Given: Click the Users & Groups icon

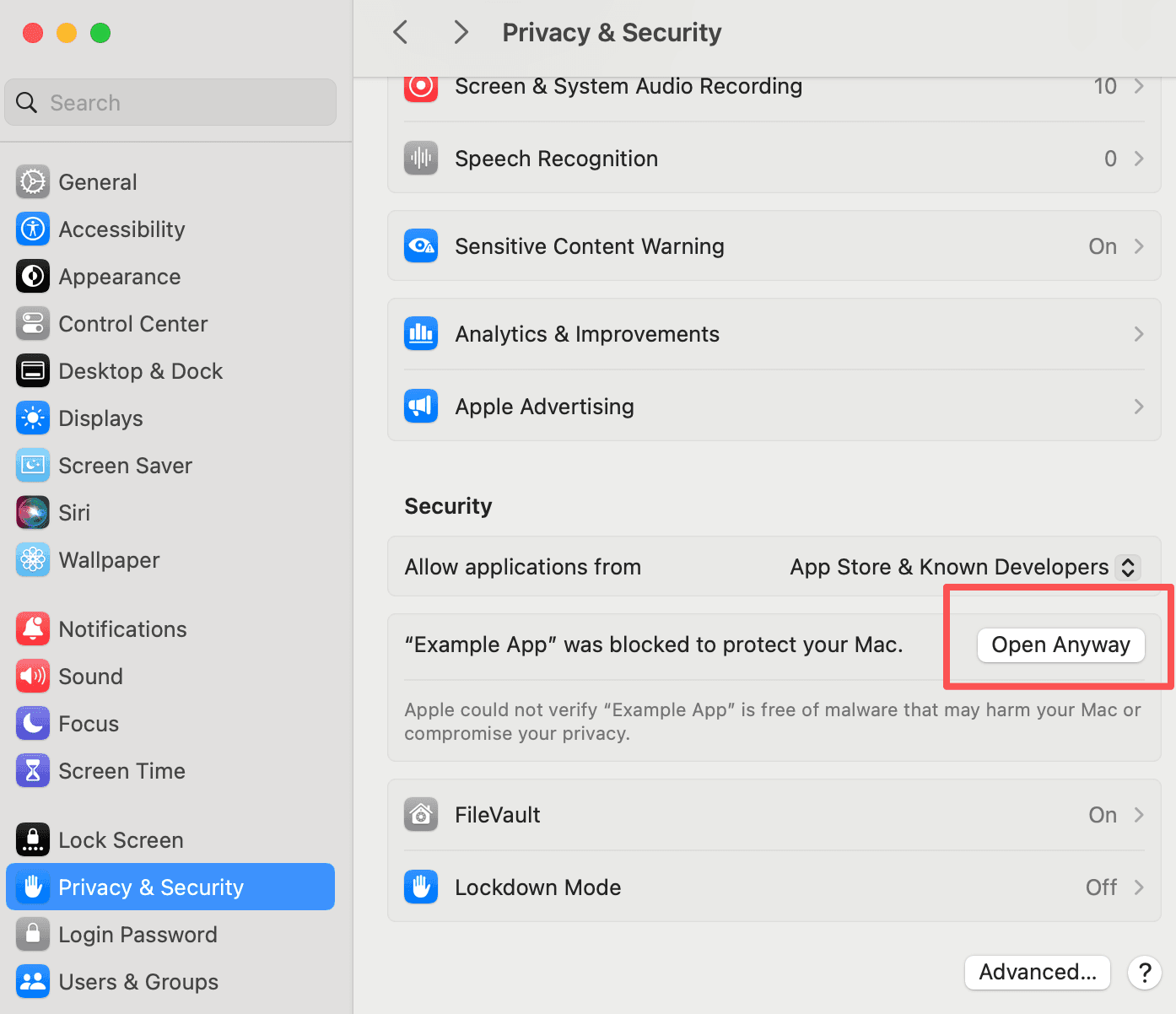Looking at the screenshot, I should pos(33,982).
